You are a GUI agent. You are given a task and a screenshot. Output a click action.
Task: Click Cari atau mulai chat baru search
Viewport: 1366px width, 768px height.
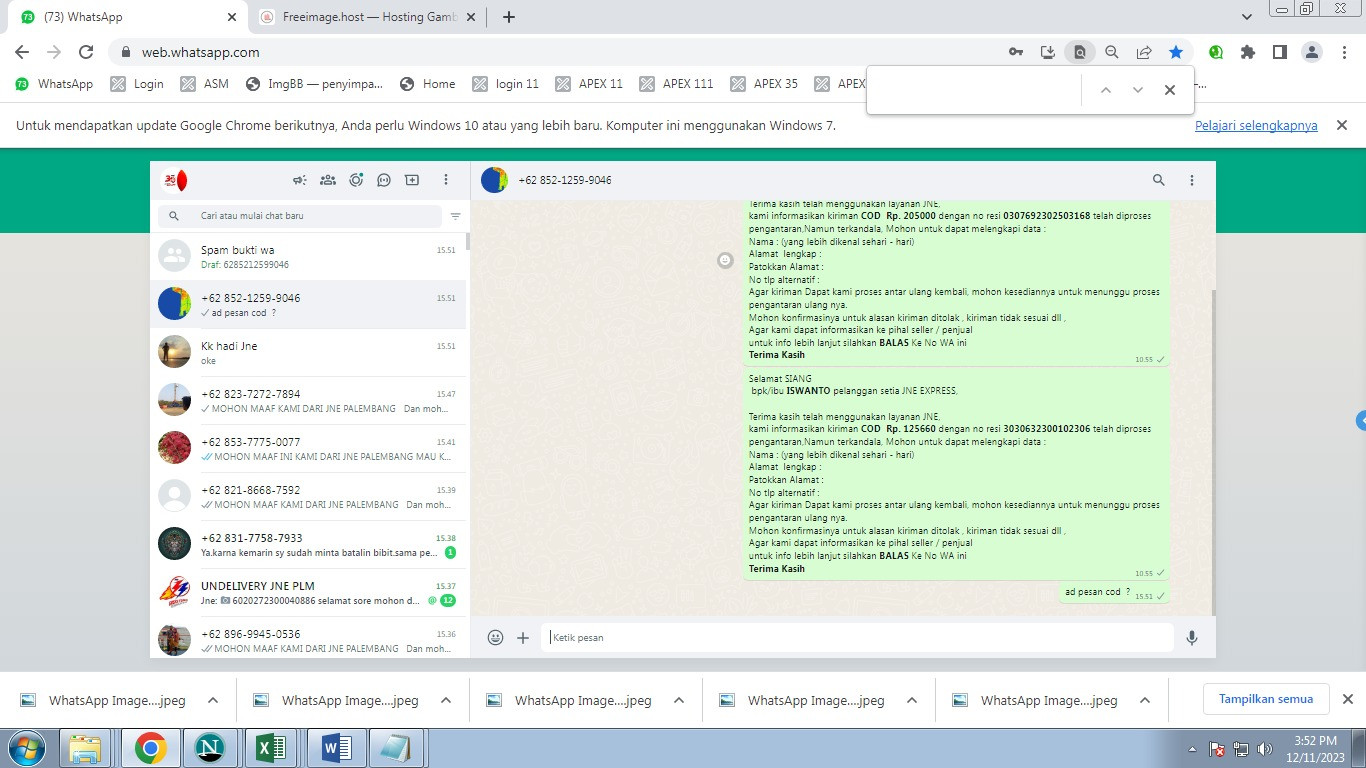[300, 216]
